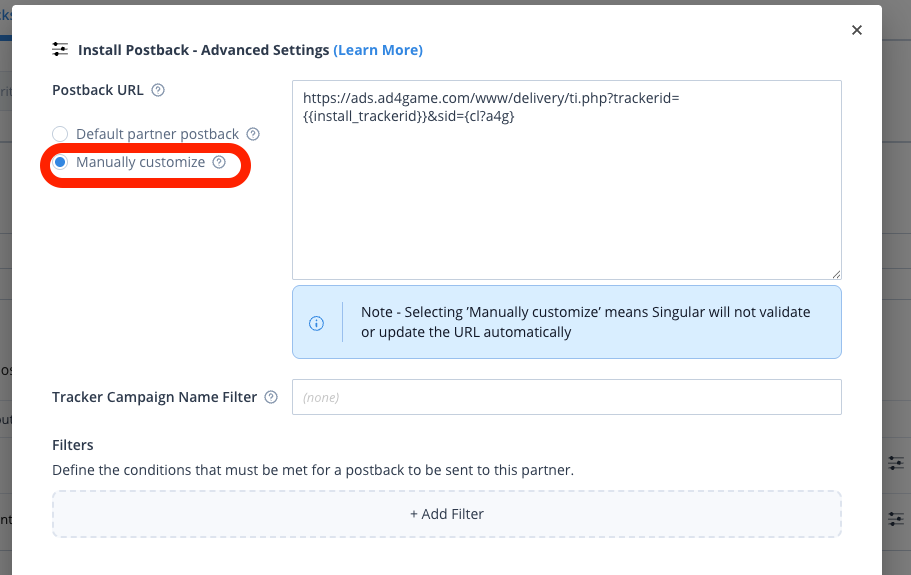Screen dimensions: 911x575
Task: Click the note text about Manually customize
Action: (x=585, y=322)
